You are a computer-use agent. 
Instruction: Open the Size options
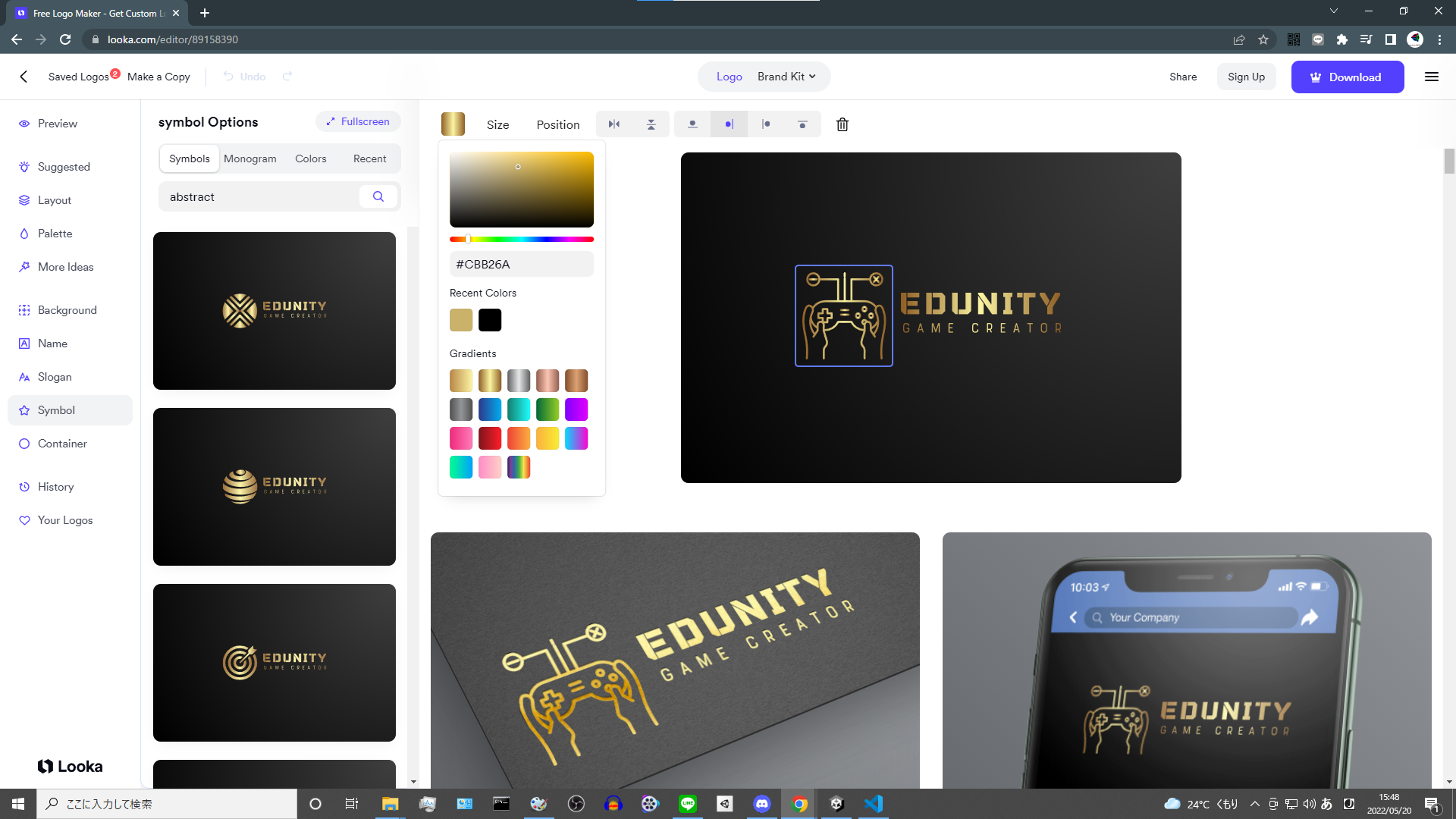(x=497, y=124)
